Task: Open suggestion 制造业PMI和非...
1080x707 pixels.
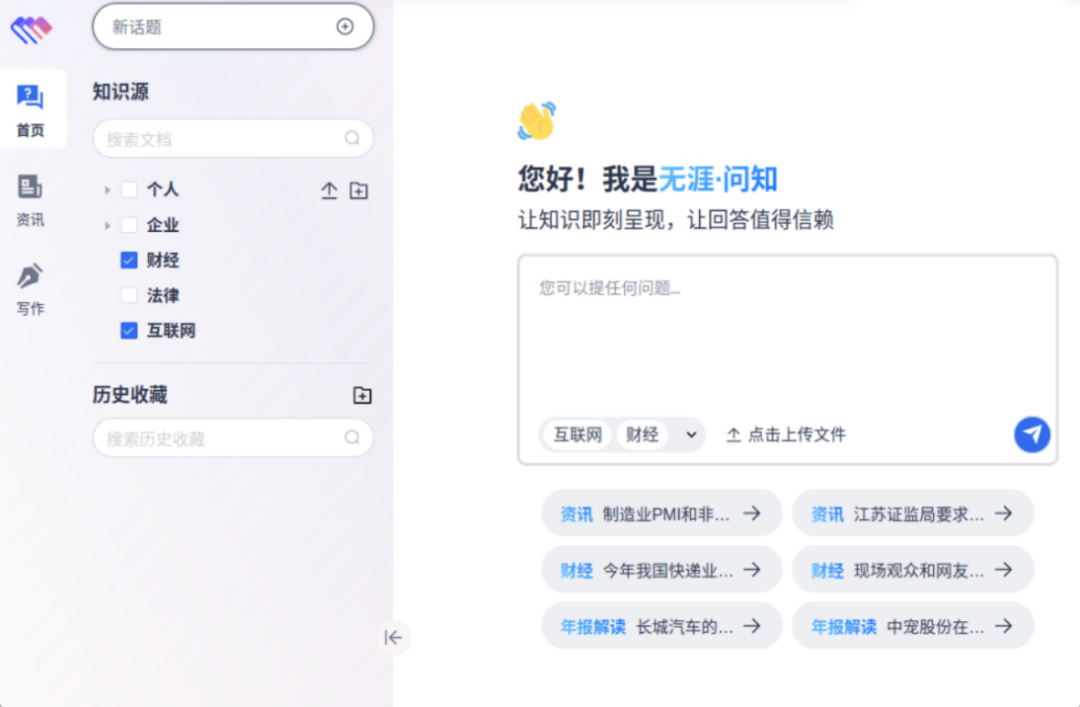Action: coord(661,513)
